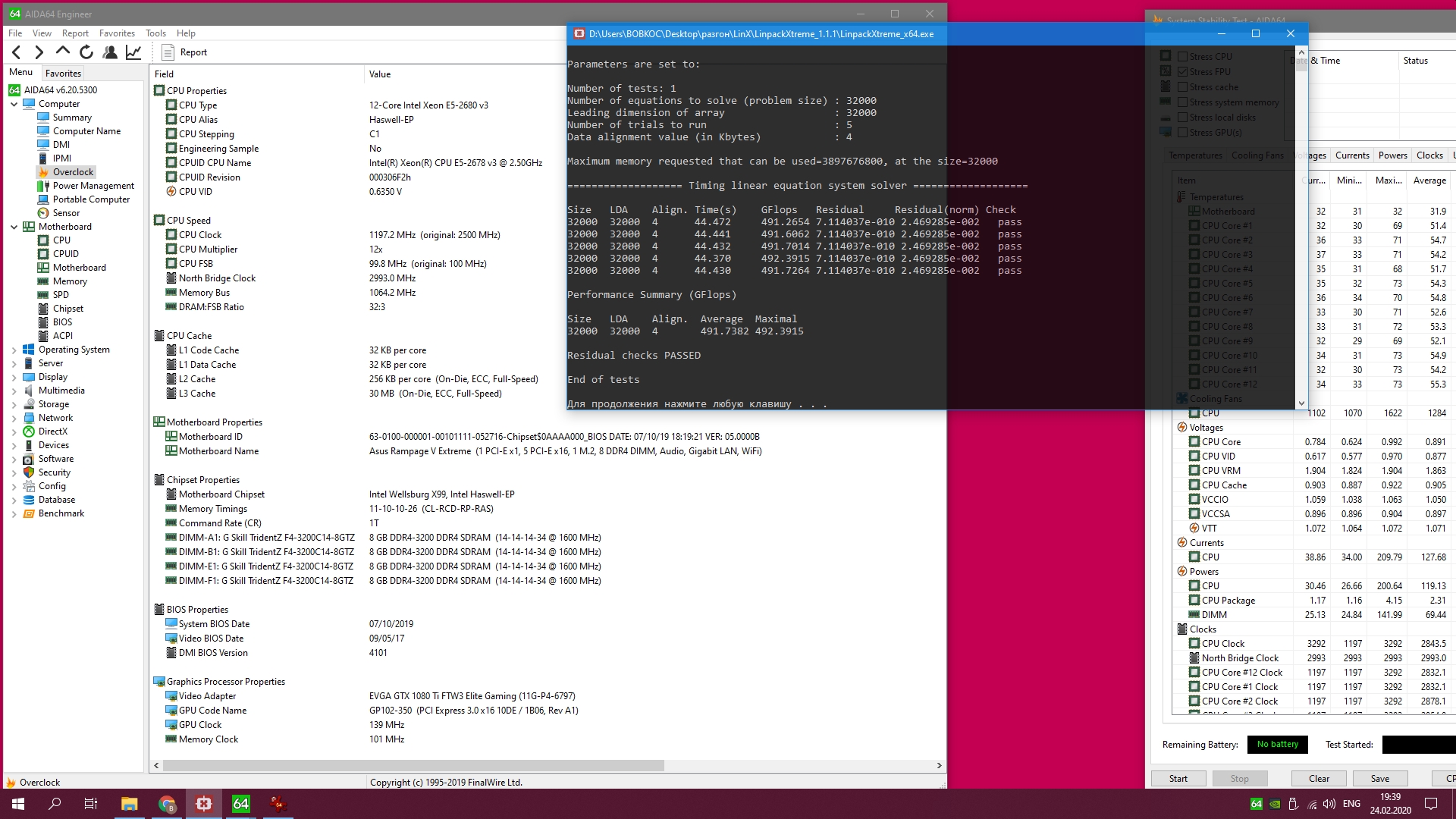Switch to the Clocks tab
Image resolution: width=1456 pixels, height=819 pixels.
tap(1429, 155)
